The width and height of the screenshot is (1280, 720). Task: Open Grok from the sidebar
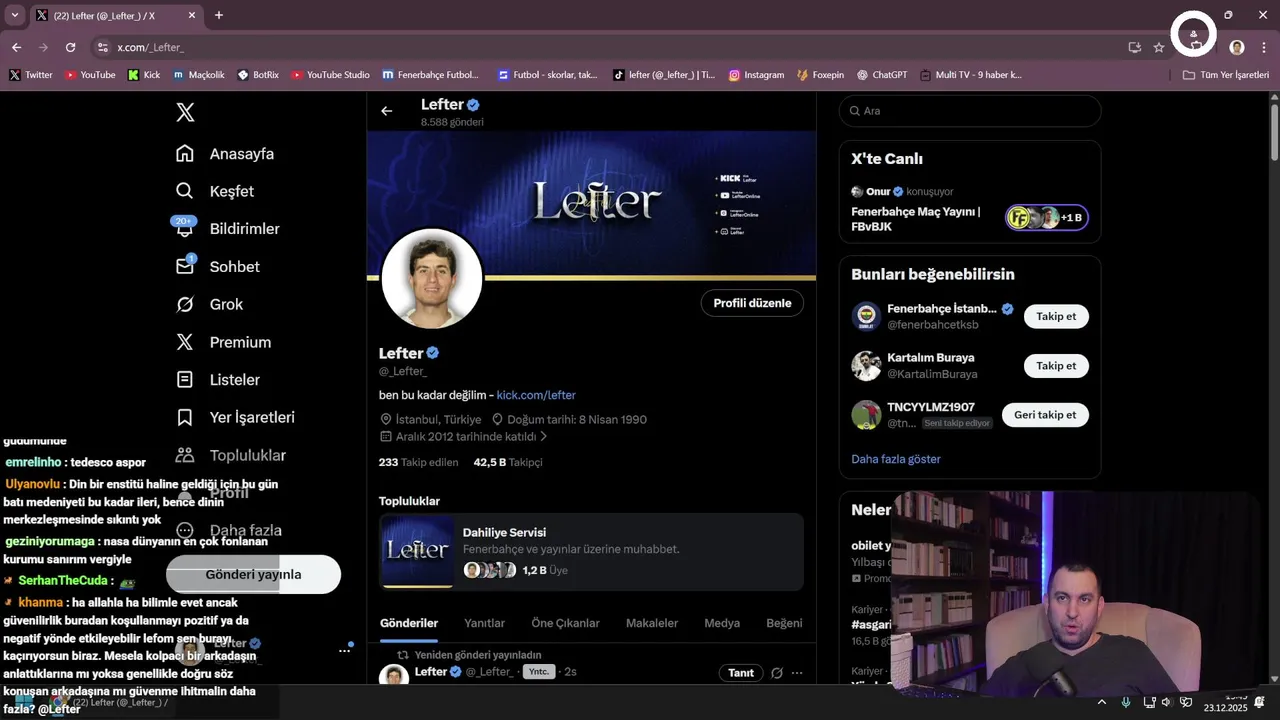coord(210,304)
